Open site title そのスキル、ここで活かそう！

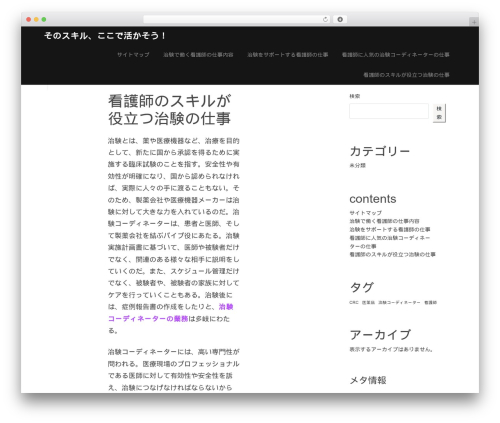[x=105, y=36]
